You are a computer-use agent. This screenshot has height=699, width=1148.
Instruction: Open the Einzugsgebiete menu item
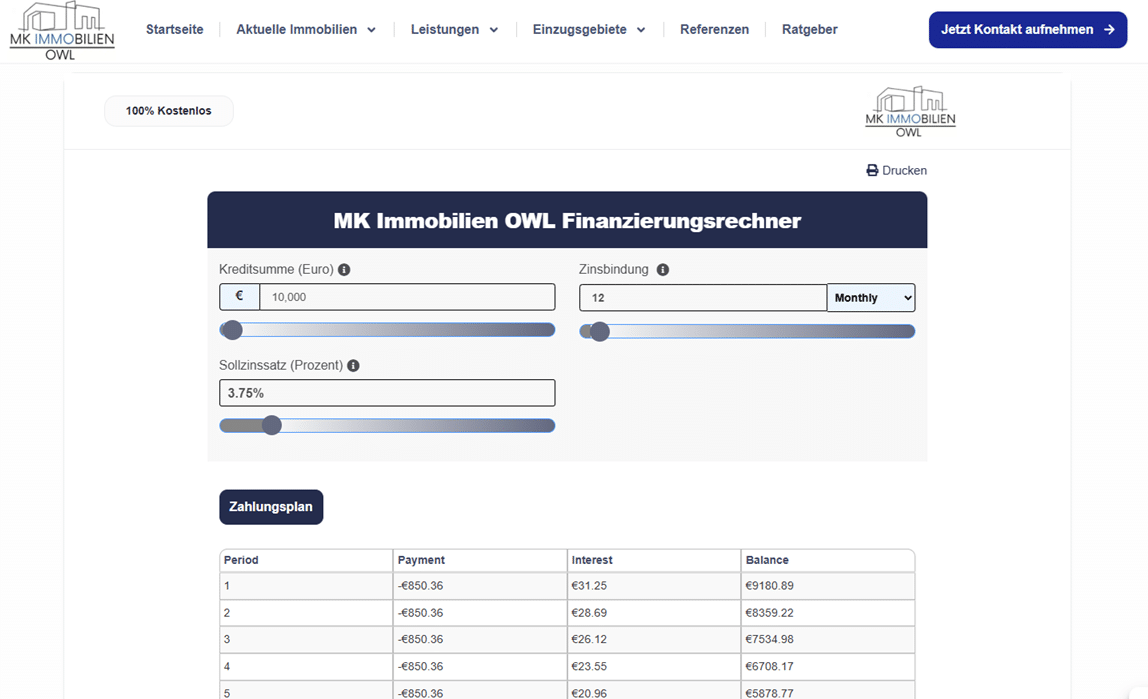pyautogui.click(x=579, y=29)
